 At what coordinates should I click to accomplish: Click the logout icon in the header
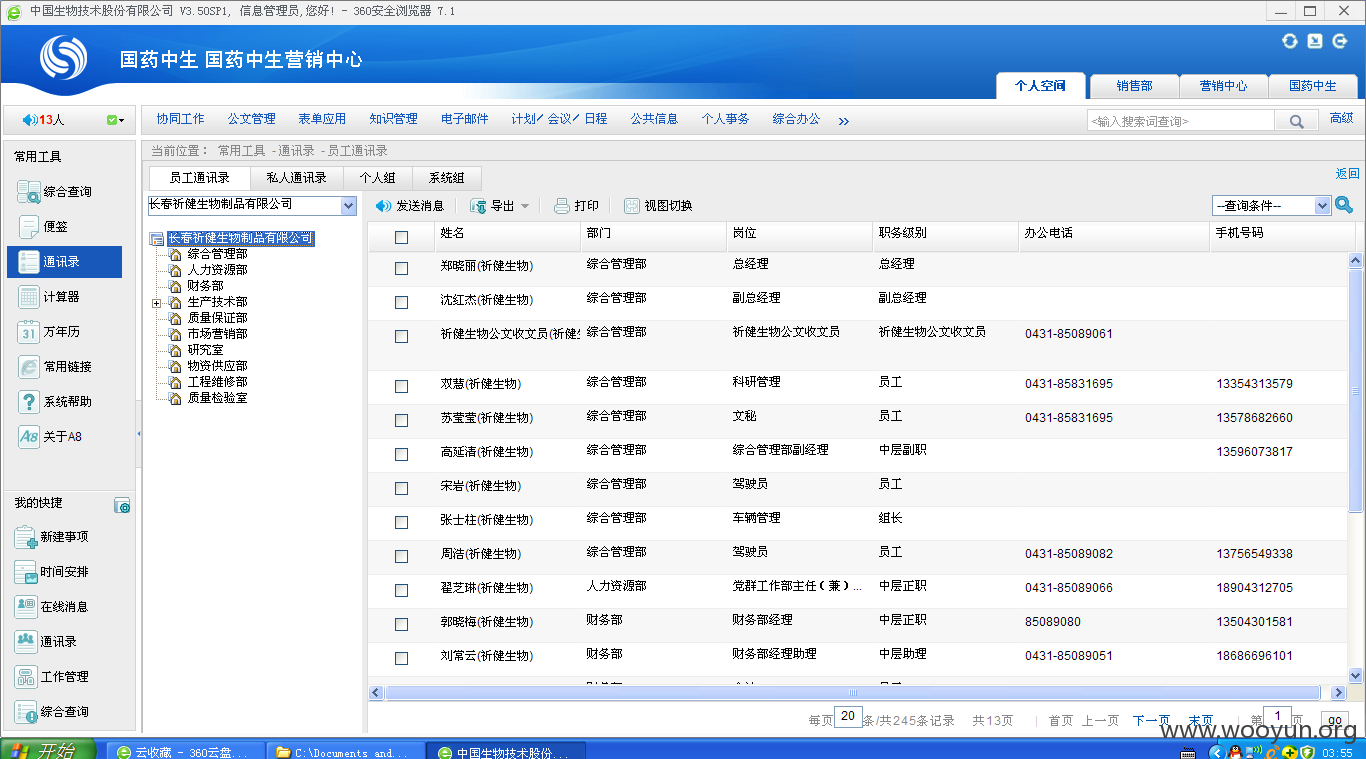point(1340,41)
